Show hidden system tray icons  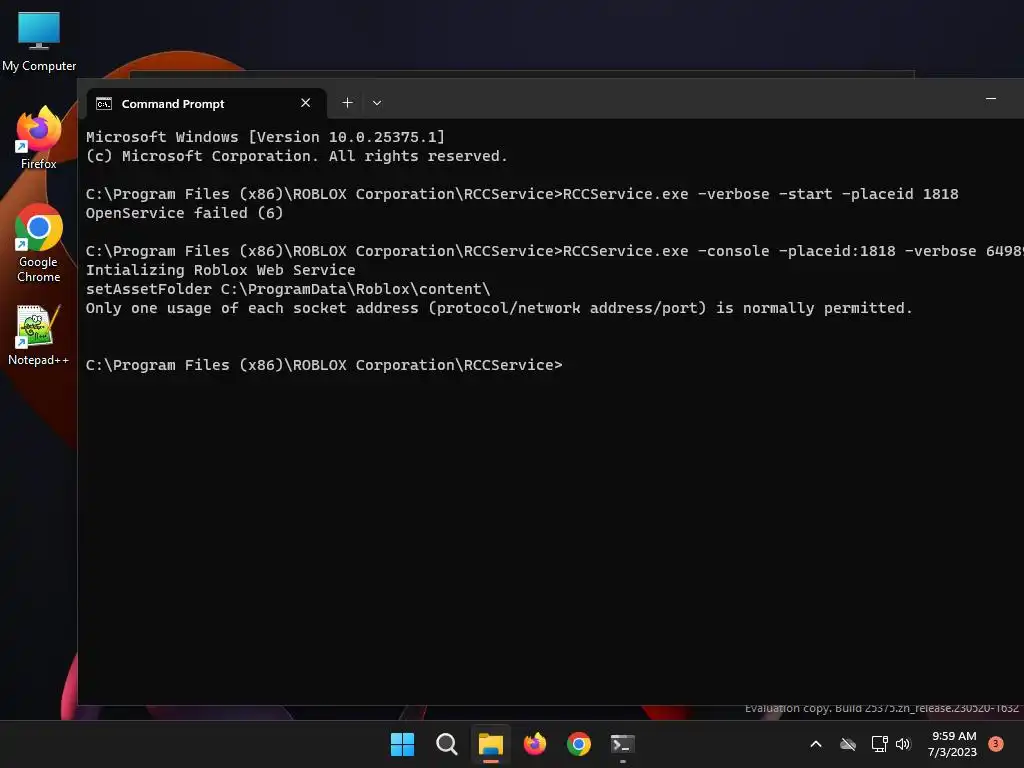816,744
